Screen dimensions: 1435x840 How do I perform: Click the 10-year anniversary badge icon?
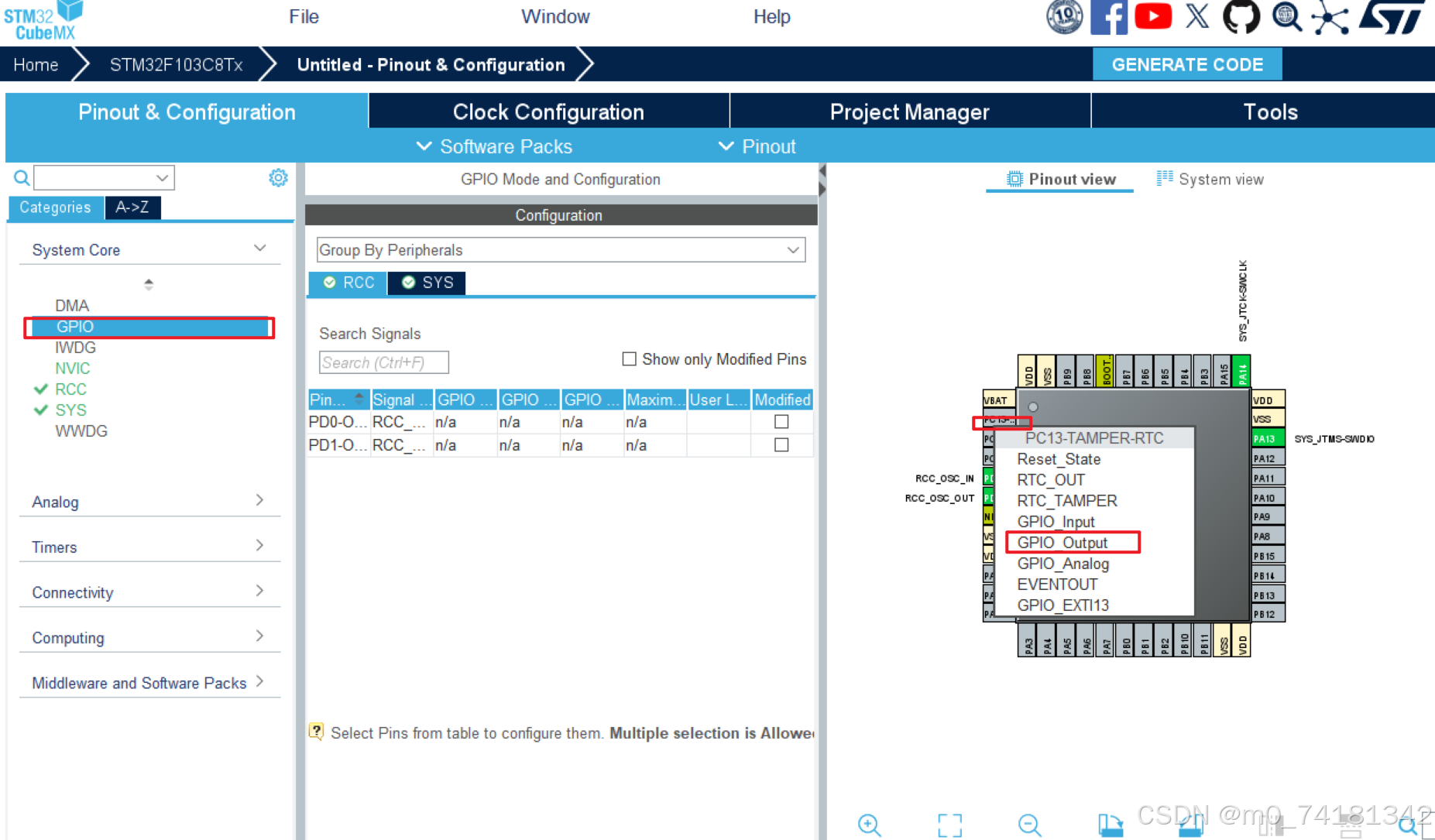(1065, 16)
